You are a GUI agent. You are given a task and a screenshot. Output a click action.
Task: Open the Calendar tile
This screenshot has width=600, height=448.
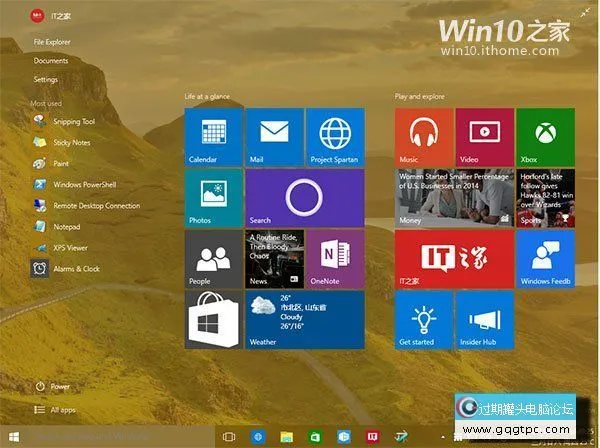(213, 137)
